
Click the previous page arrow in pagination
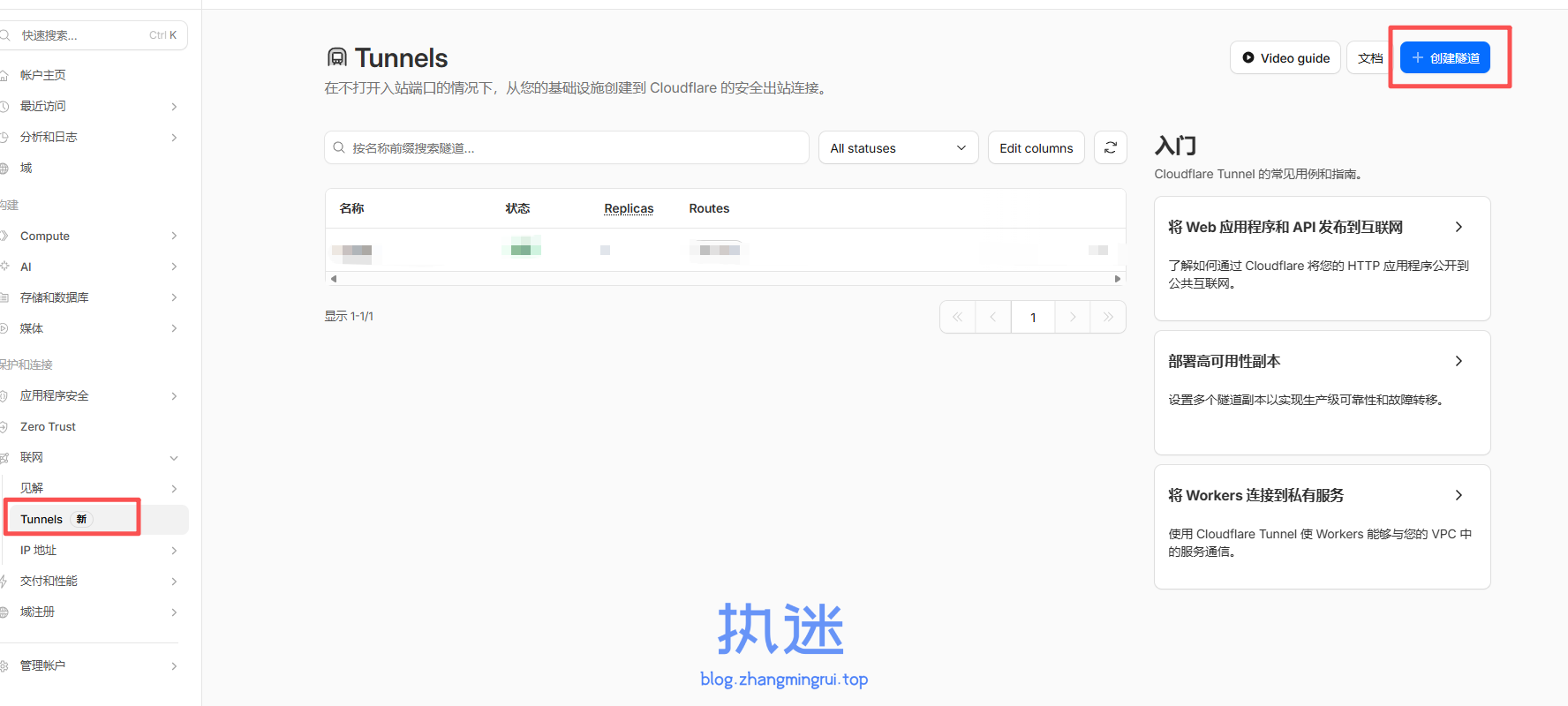(993, 317)
